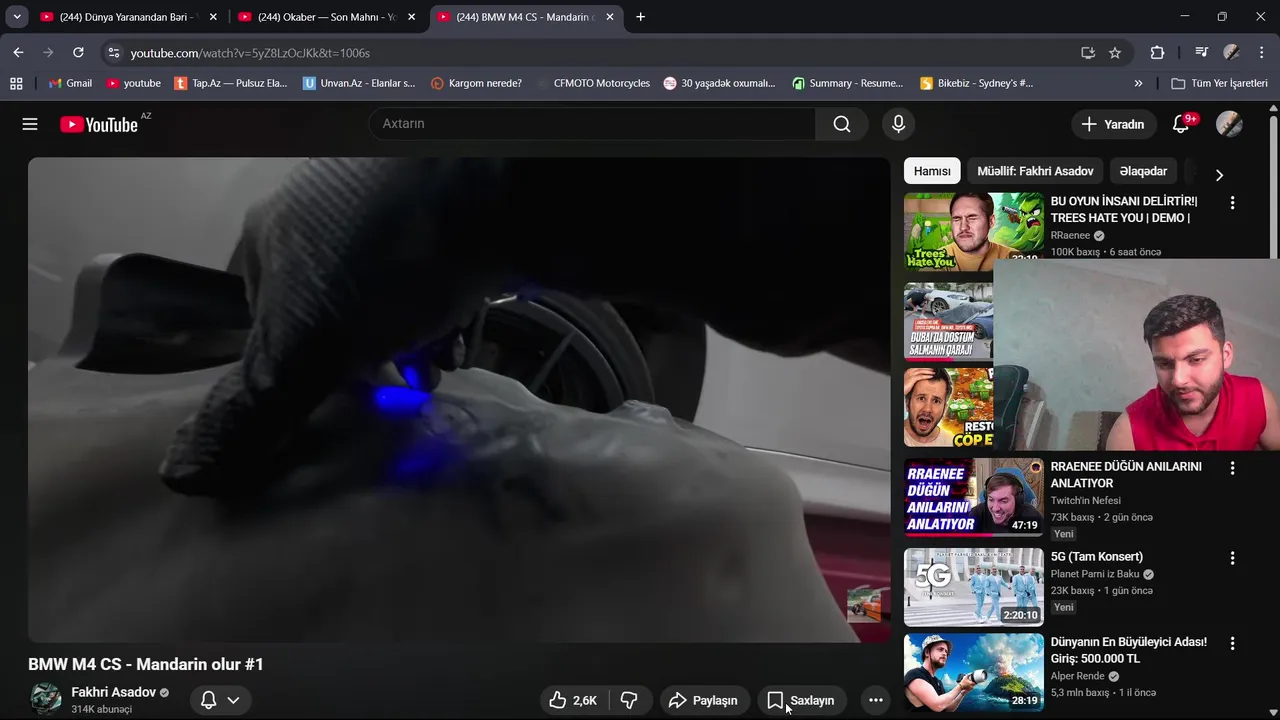Open the Fakhri Asadov channel name link
This screenshot has height=720, width=1280.
pyautogui.click(x=113, y=692)
